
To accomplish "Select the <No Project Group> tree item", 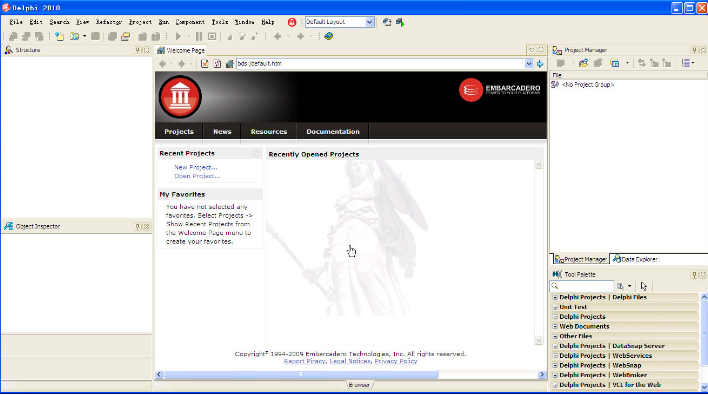I will 588,85.
